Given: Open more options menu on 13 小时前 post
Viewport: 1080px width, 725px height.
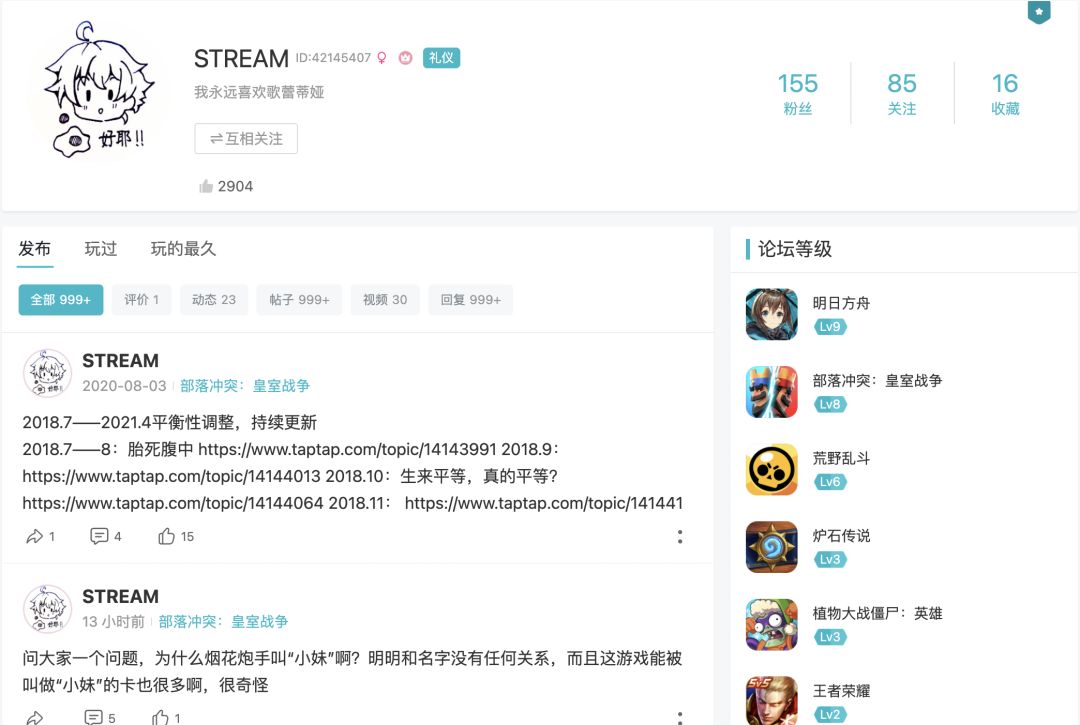Looking at the screenshot, I should pyautogui.click(x=680, y=717).
